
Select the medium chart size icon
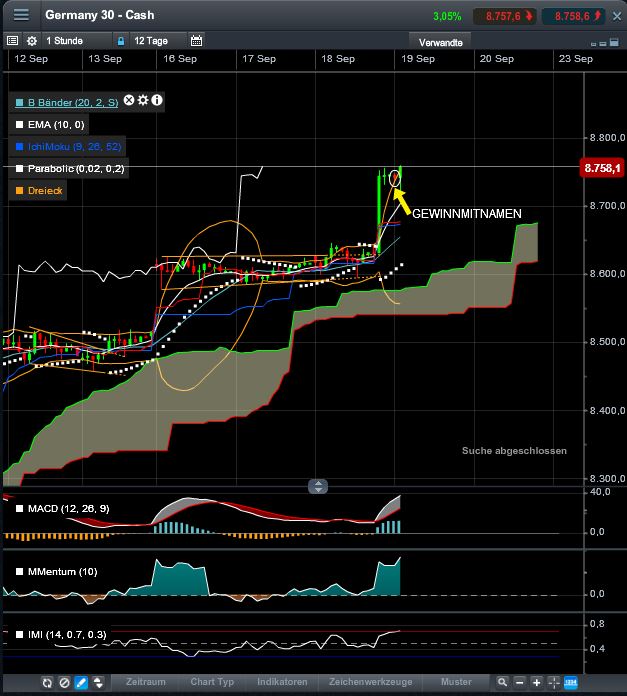coord(603,43)
